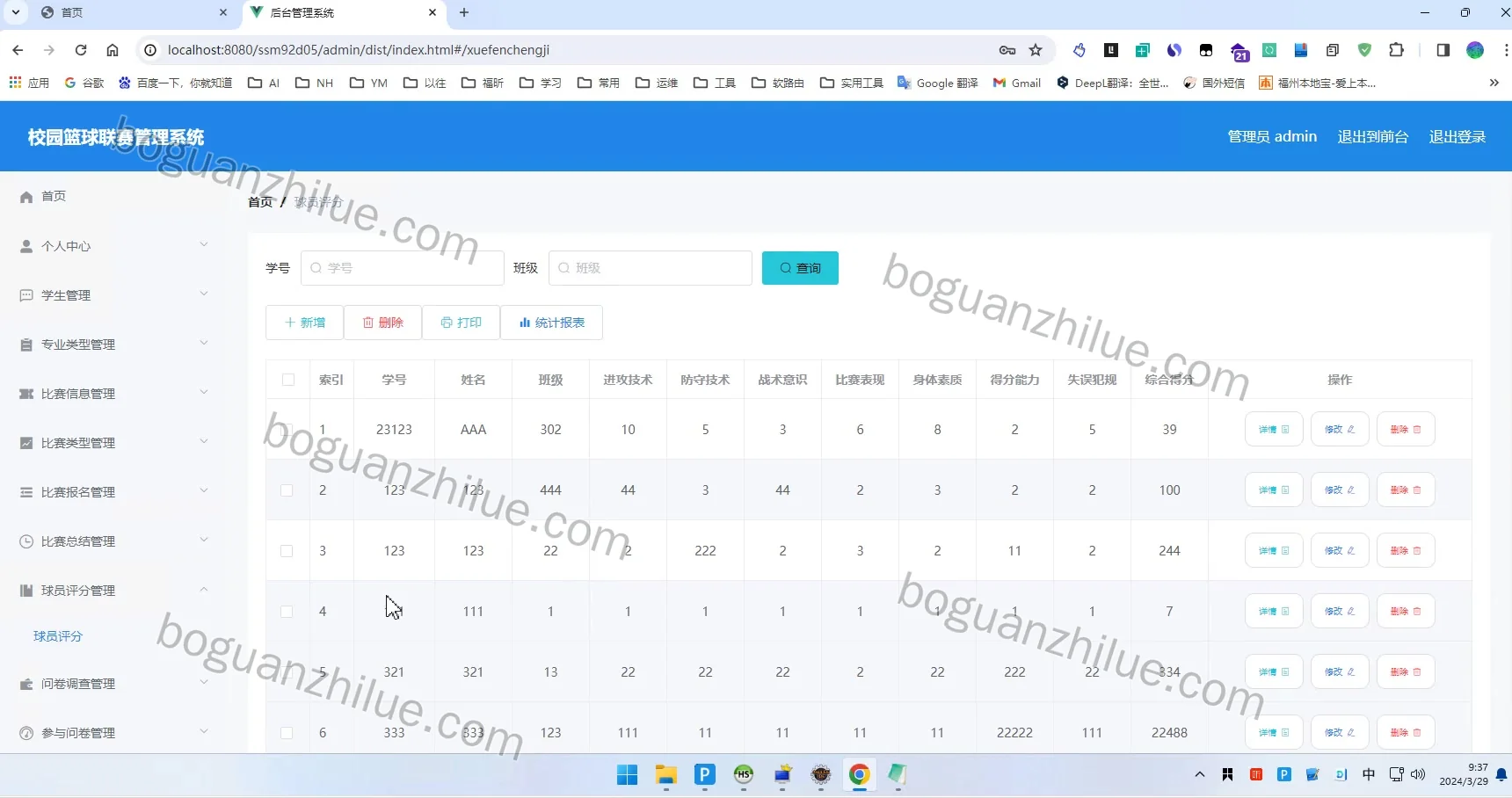Screen dimensions: 1512x798
Task: Open the Gmail bookmark
Action: coord(1017,83)
